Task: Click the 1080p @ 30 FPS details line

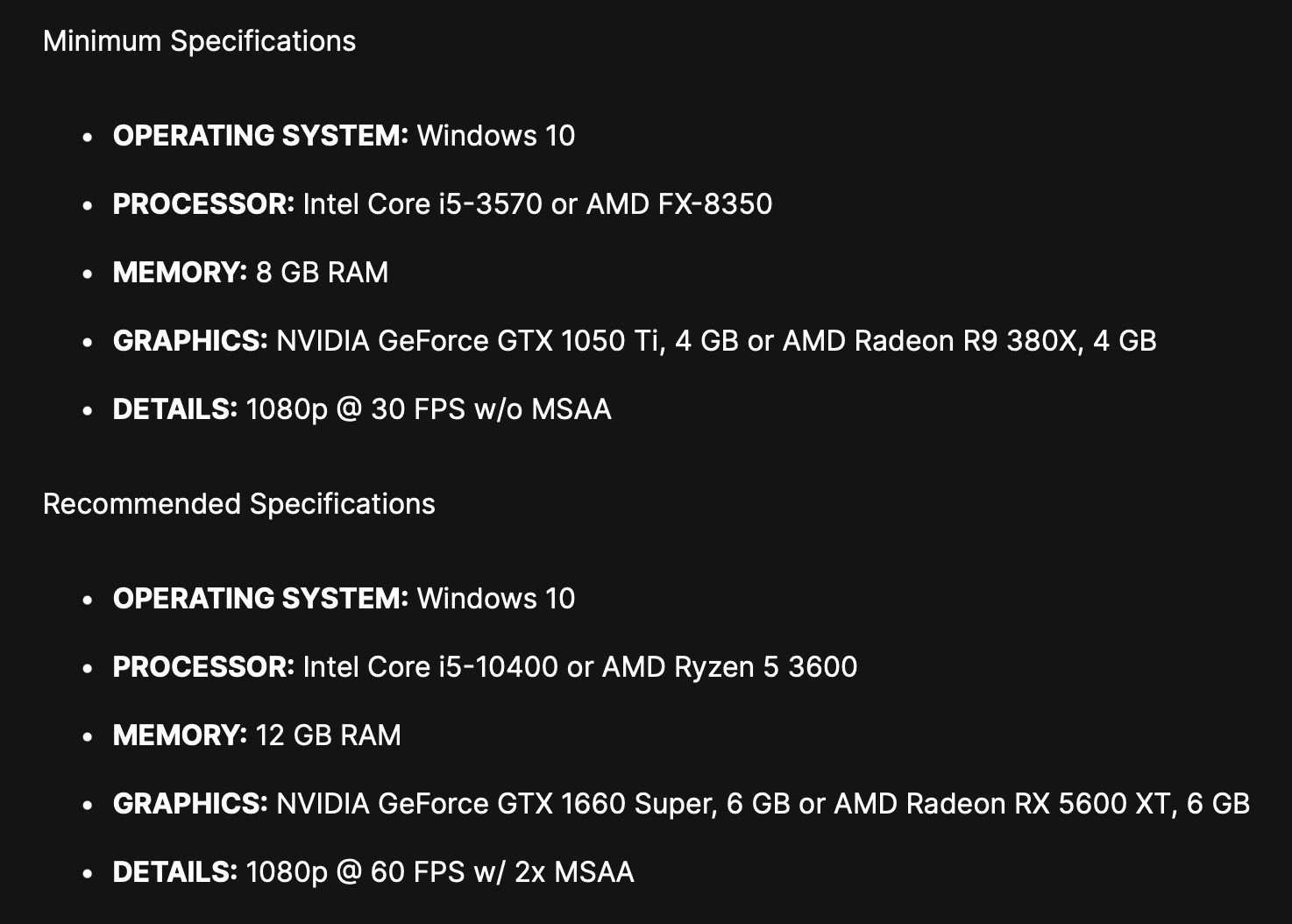Action: pos(428,409)
